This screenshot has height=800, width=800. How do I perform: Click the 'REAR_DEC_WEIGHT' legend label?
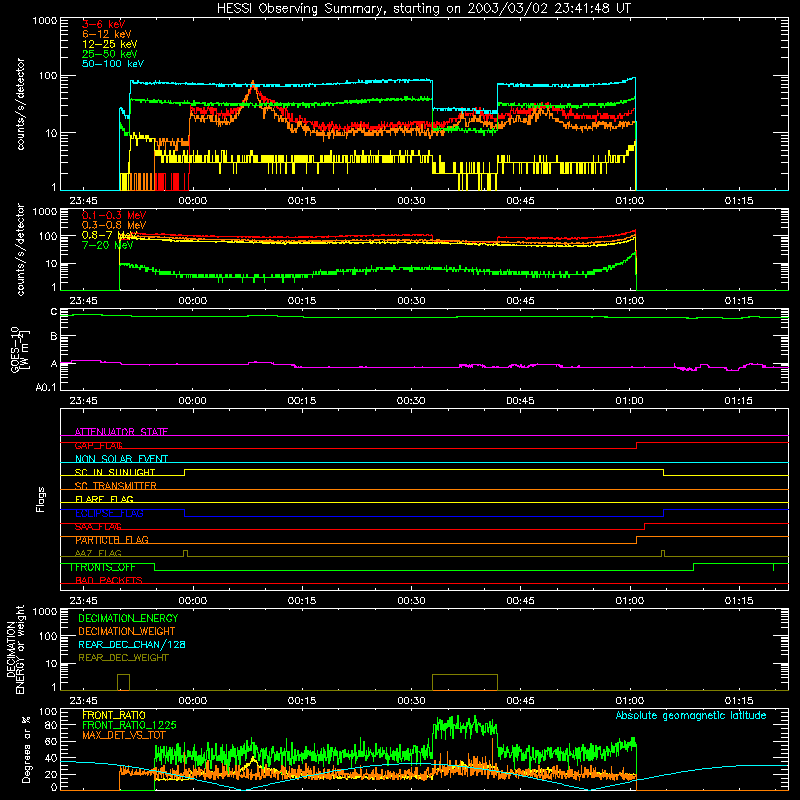(x=123, y=658)
